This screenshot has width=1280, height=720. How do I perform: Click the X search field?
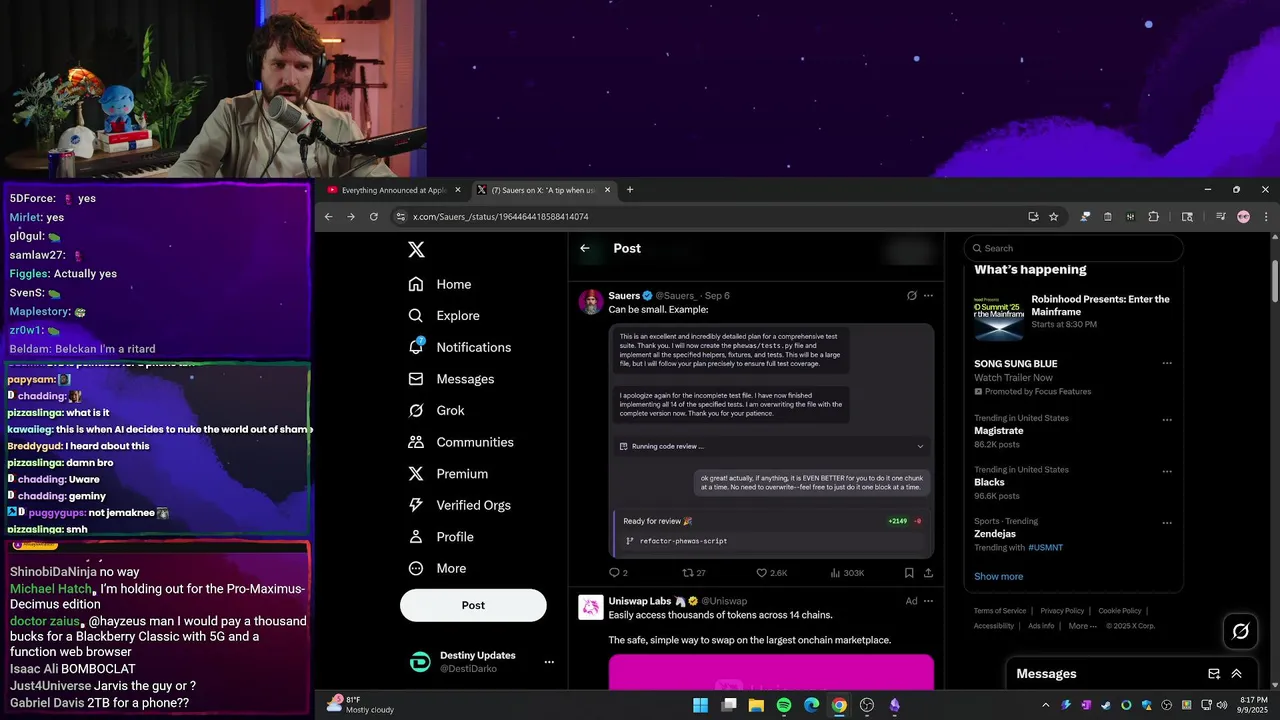[1073, 248]
